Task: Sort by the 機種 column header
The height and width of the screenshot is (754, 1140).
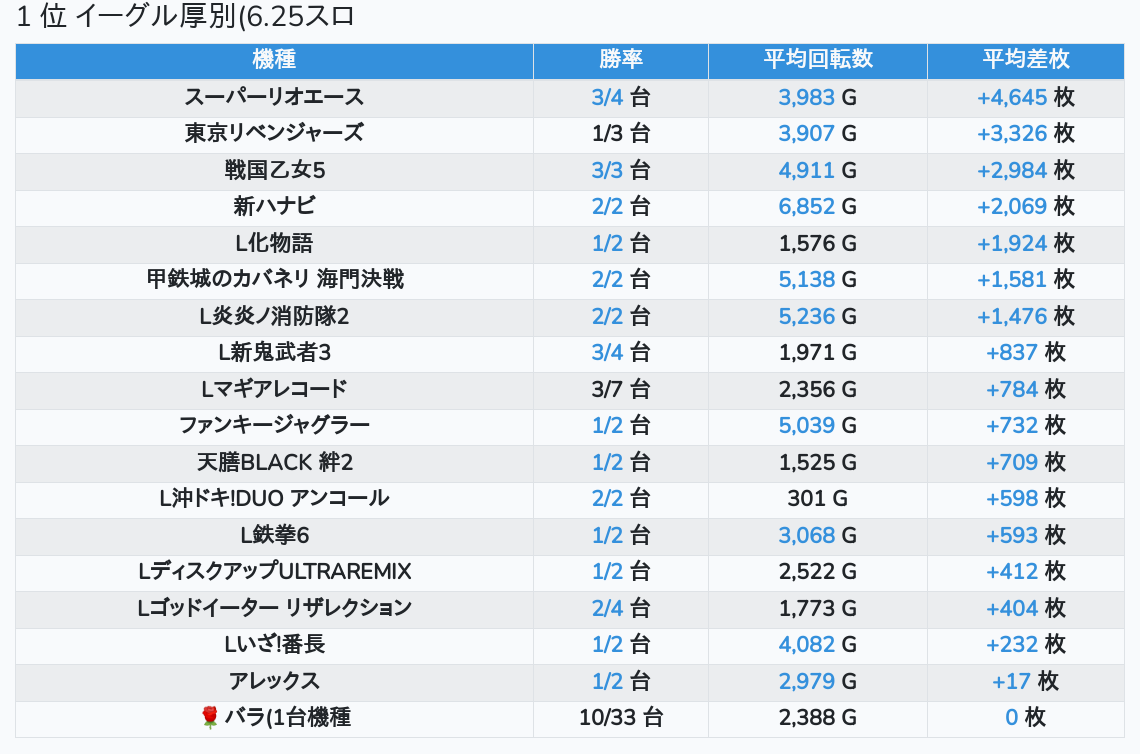Action: 274,60
